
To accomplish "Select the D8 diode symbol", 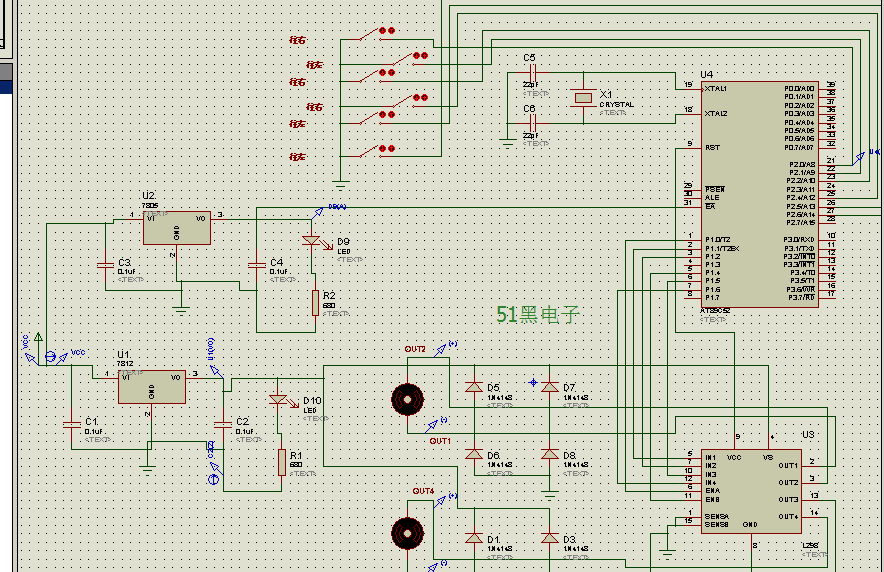I will click(x=549, y=454).
